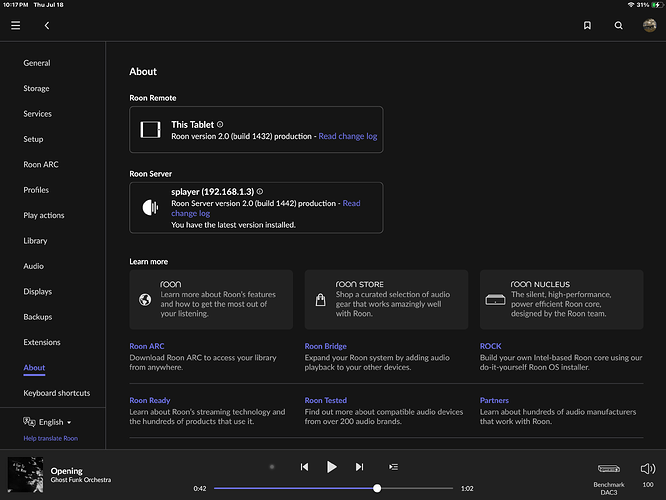Screen dimensions: 666x500
Task: Open the Partners link
Action: pos(494,400)
